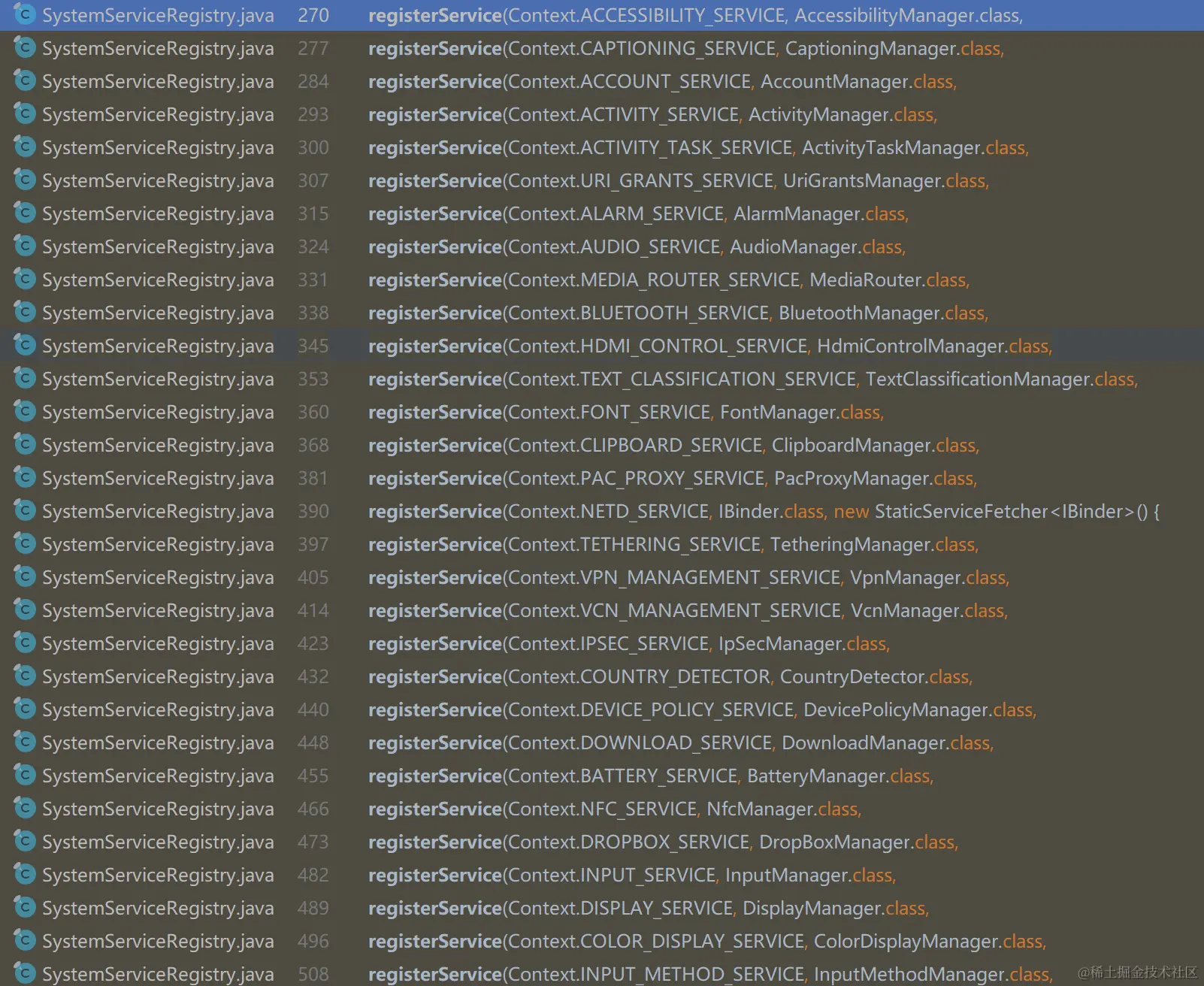Image resolution: width=1204 pixels, height=986 pixels.
Task: Select the AUDIO_SERVICE AudioManager usage
Action: 637,247
